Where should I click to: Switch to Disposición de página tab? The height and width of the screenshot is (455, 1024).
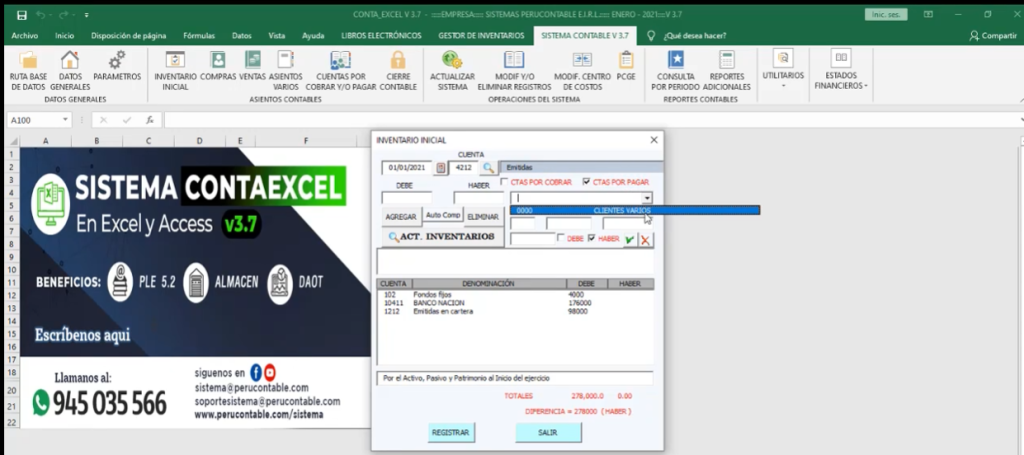[129, 36]
